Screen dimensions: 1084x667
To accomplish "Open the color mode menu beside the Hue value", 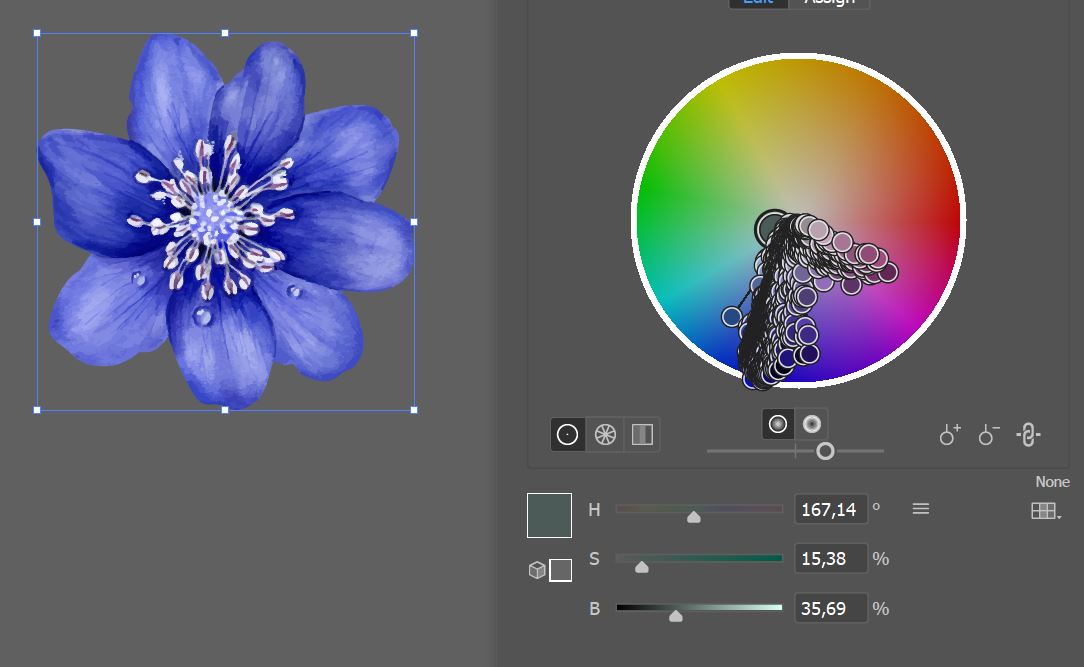I will pyautogui.click(x=920, y=508).
